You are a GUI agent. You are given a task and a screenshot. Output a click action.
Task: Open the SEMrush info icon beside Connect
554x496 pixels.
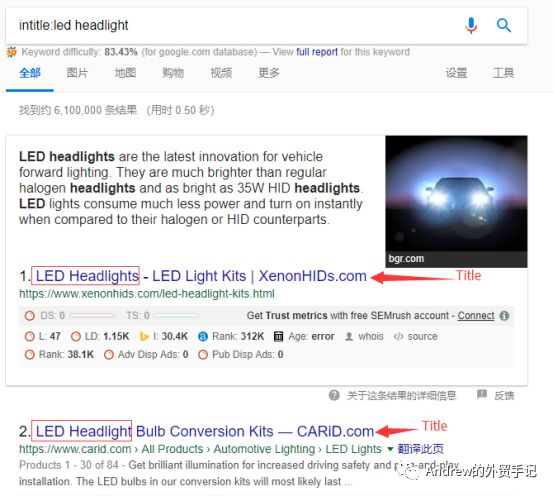coord(504,315)
